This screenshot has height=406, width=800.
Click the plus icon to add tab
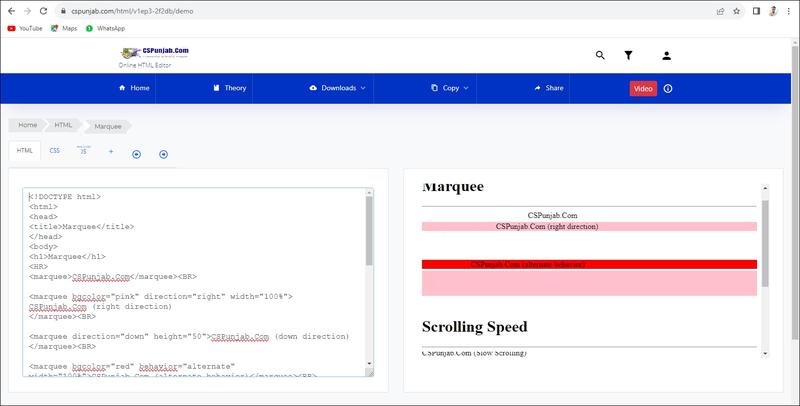tap(111, 152)
